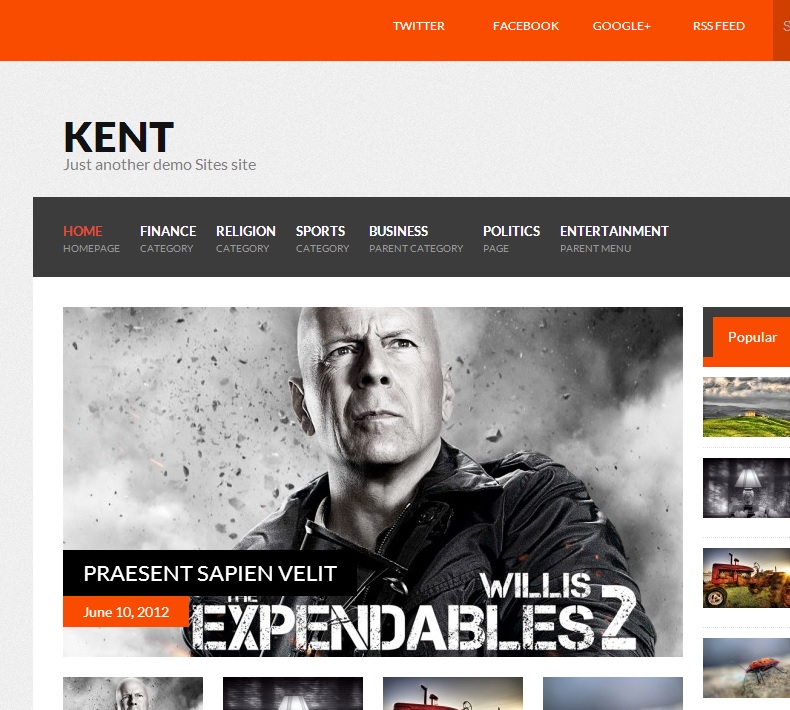Select the Popular tab in sidebar

pyautogui.click(x=752, y=337)
